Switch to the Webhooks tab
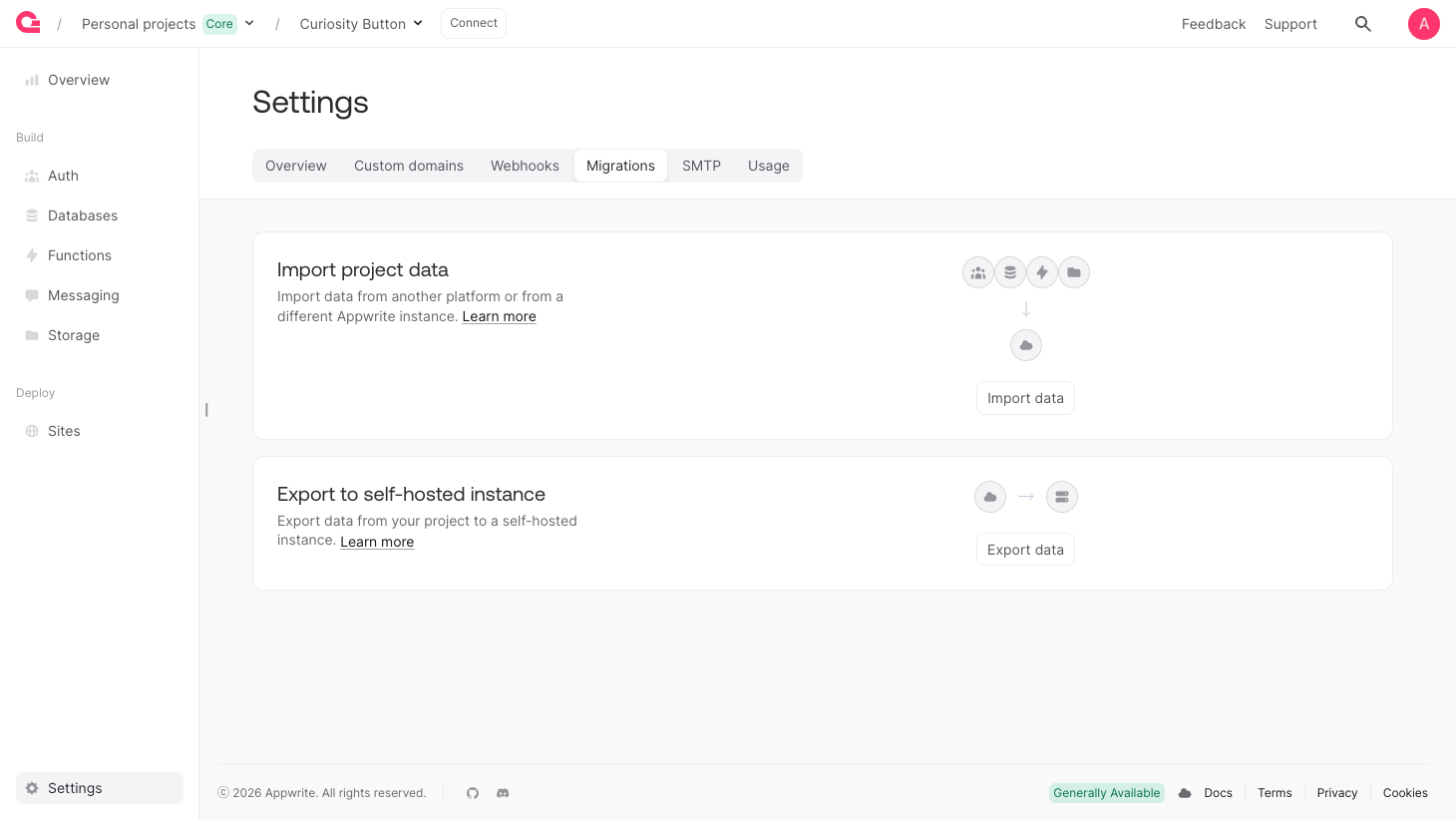The image size is (1456, 820). coord(525,166)
